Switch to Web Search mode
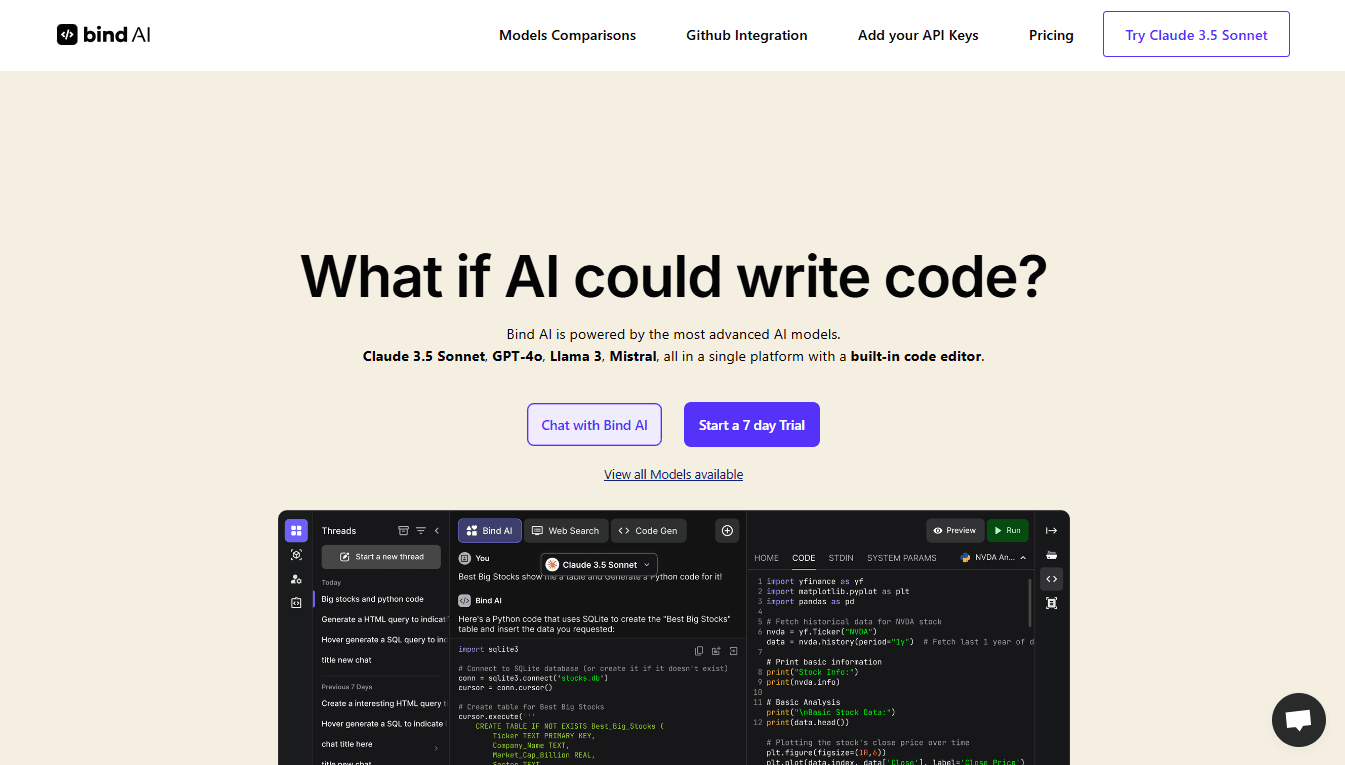Screen dimensions: 1345x765 566,530
